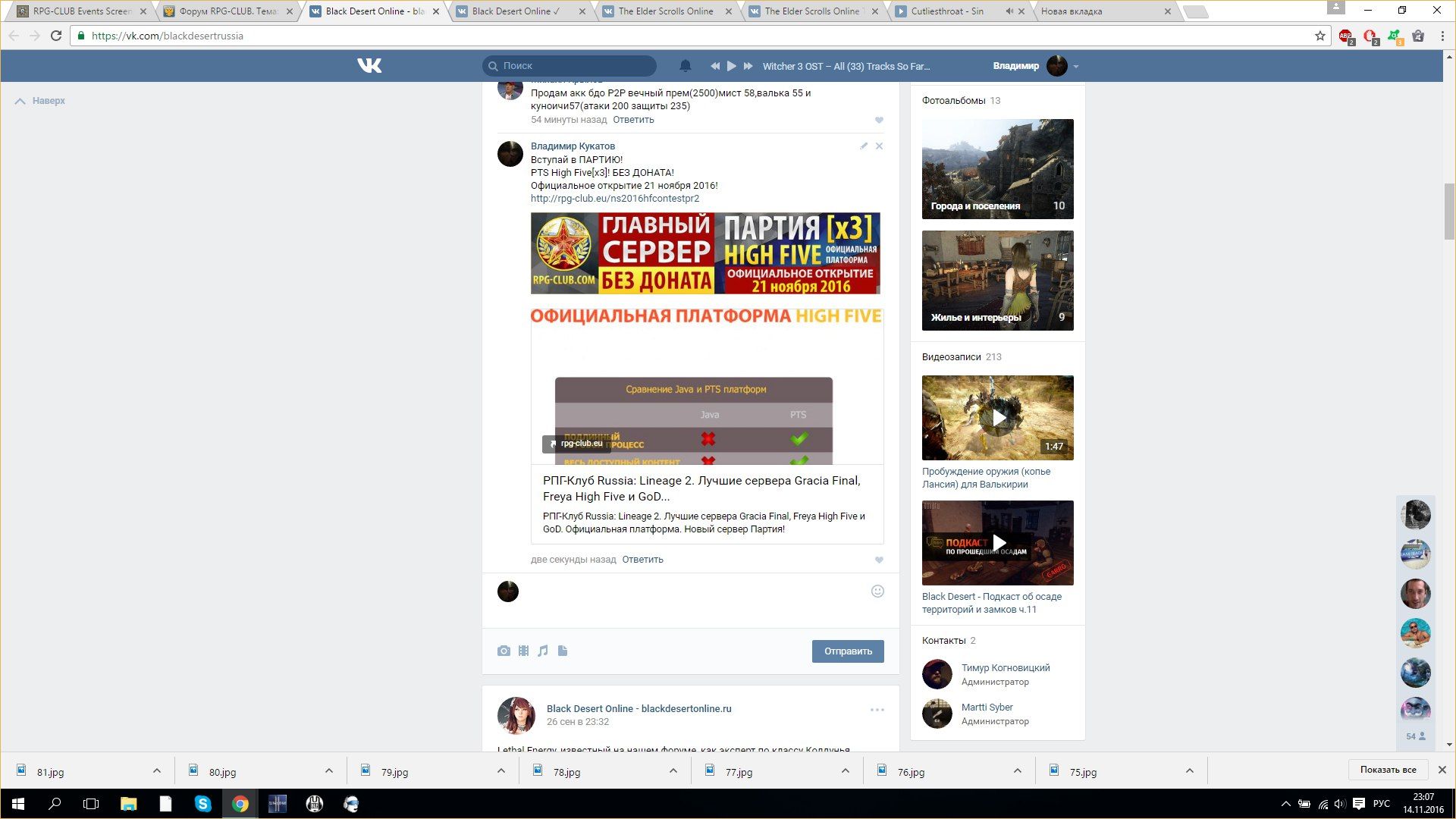
Task: Open the notifications bell icon
Action: [685, 66]
